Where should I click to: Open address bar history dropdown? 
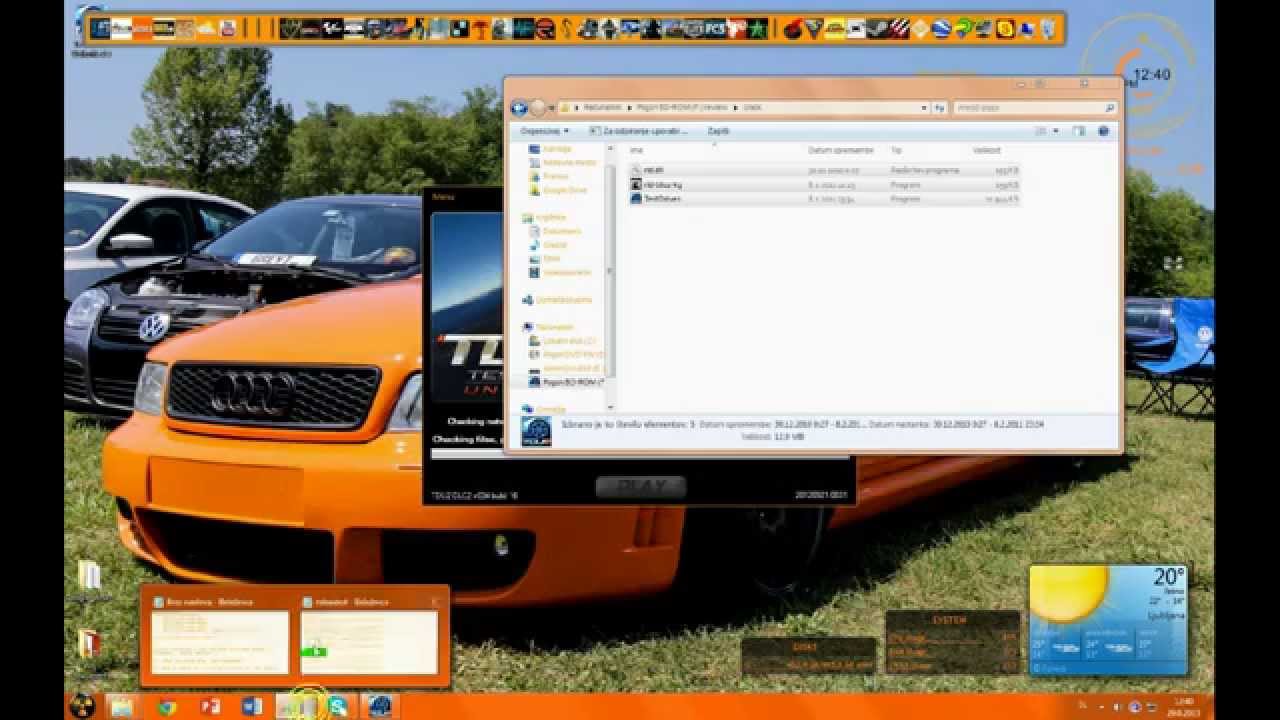[x=925, y=108]
